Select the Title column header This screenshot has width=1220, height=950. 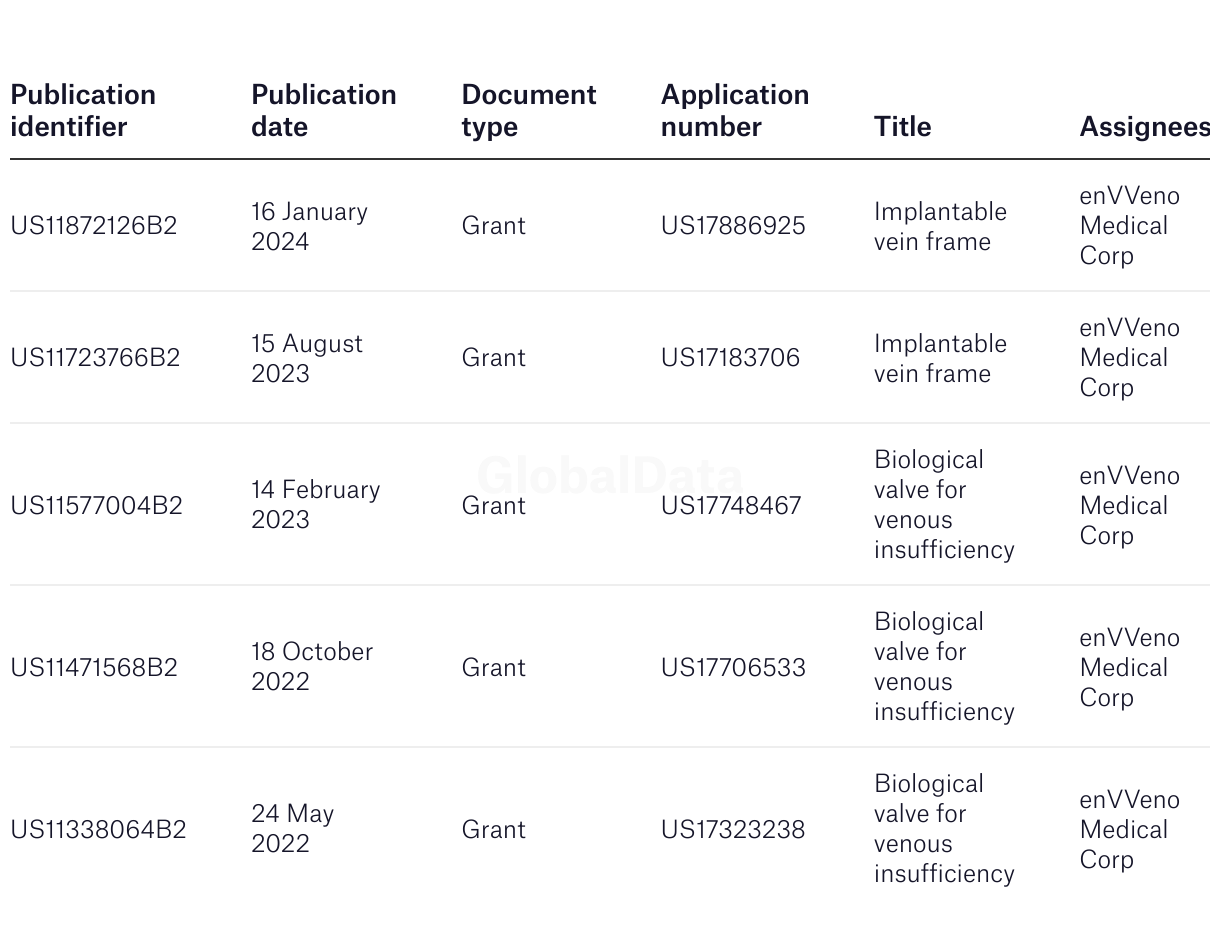coord(902,126)
